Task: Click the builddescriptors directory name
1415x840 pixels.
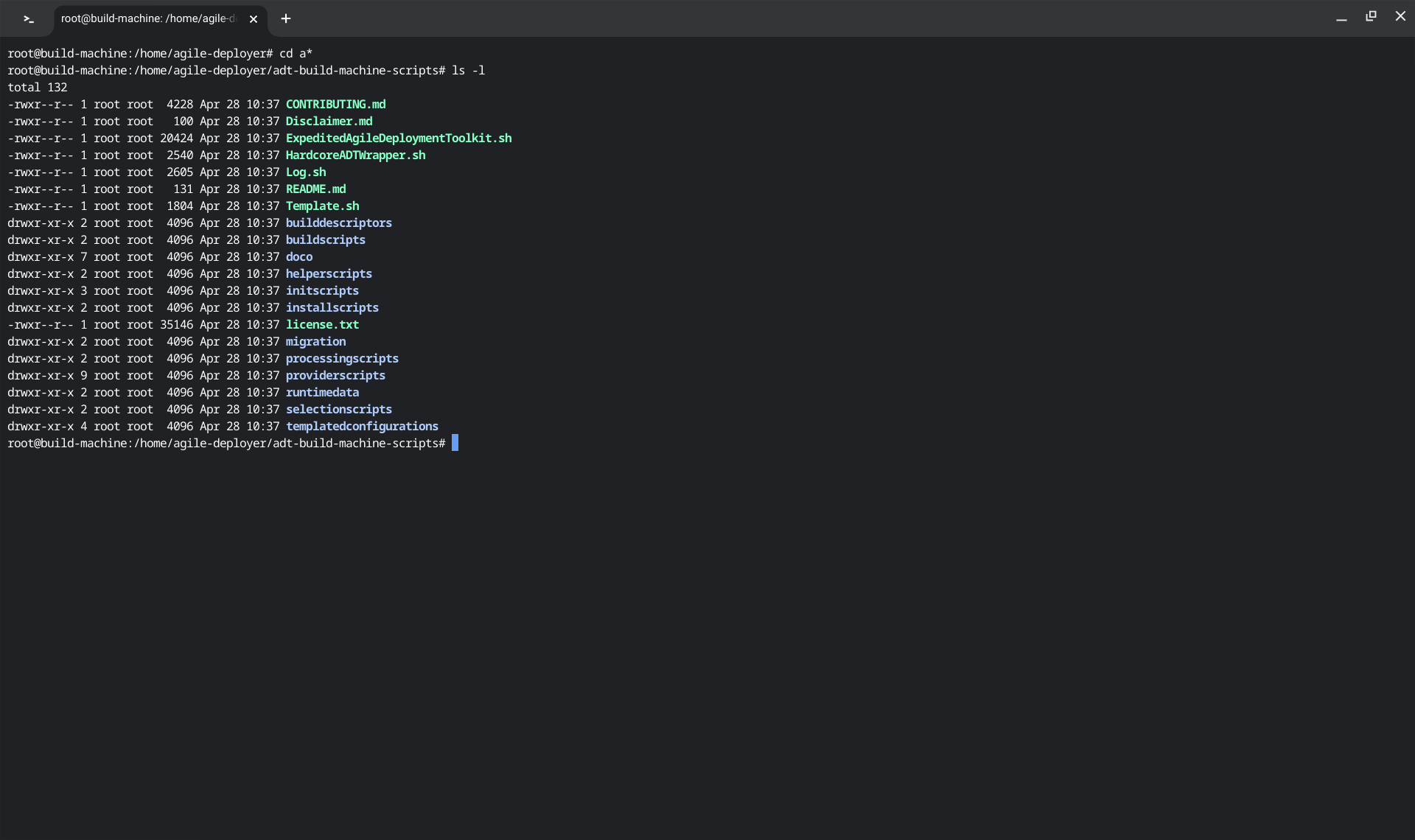Action: [x=338, y=223]
